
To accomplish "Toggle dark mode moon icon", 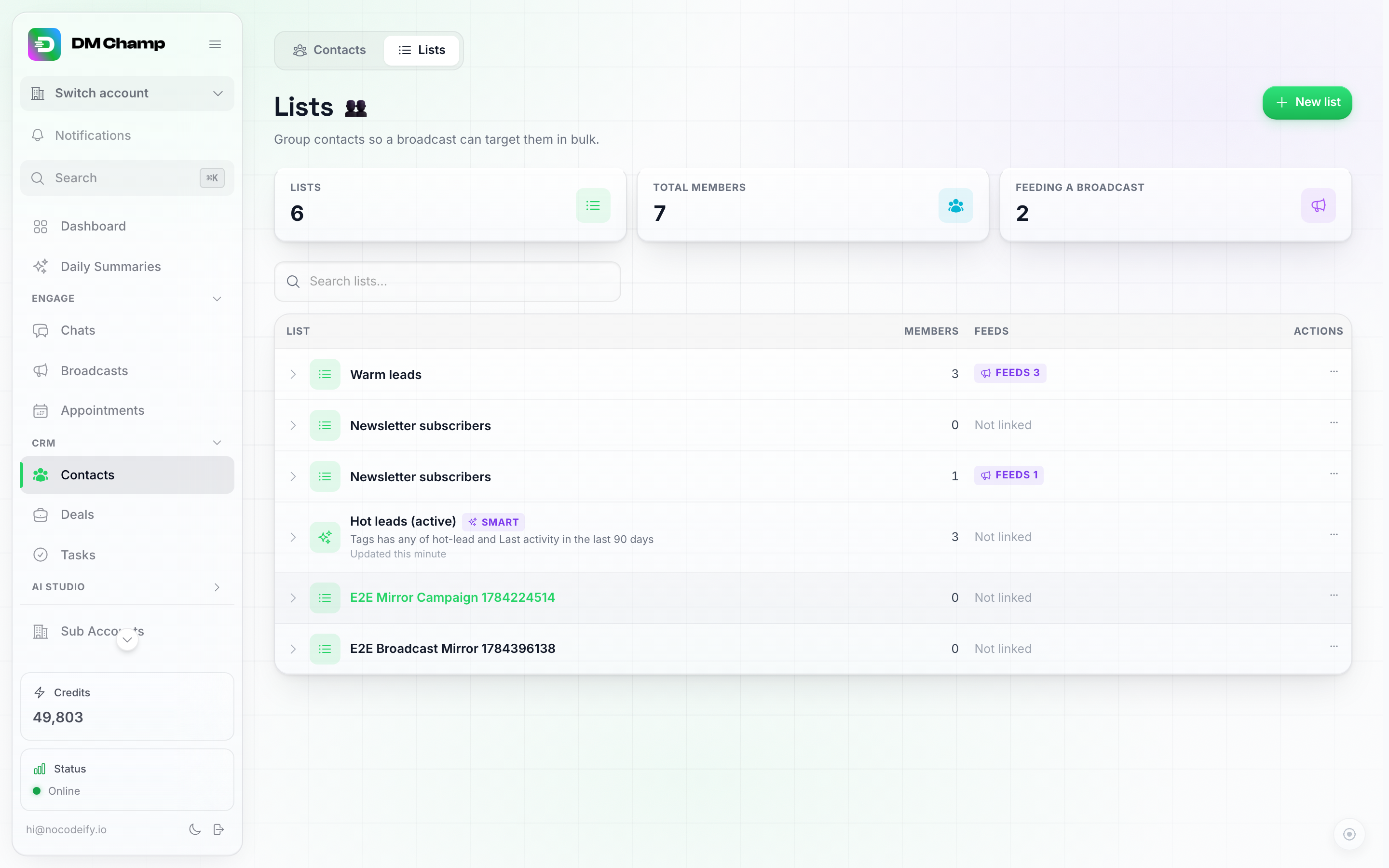I will (195, 829).
